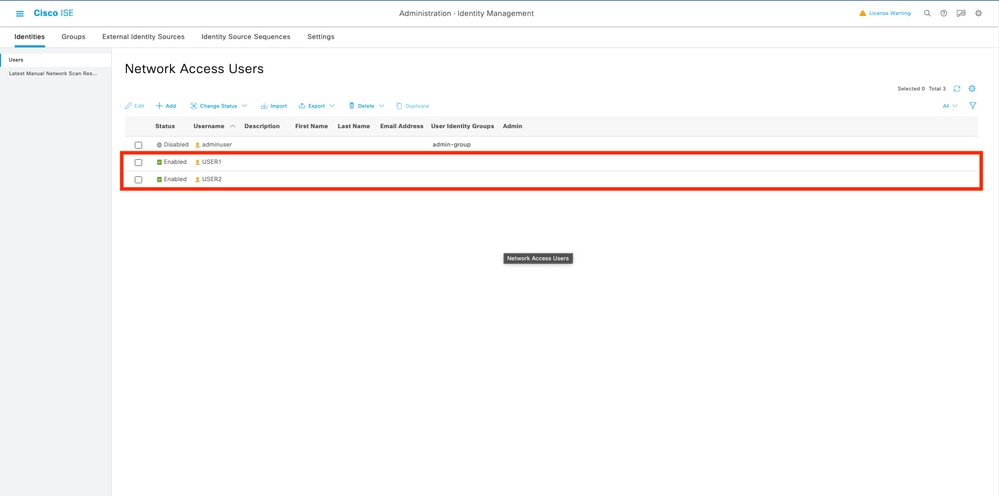Click the Selected 0 Total 3 counter

pyautogui.click(x=921, y=89)
